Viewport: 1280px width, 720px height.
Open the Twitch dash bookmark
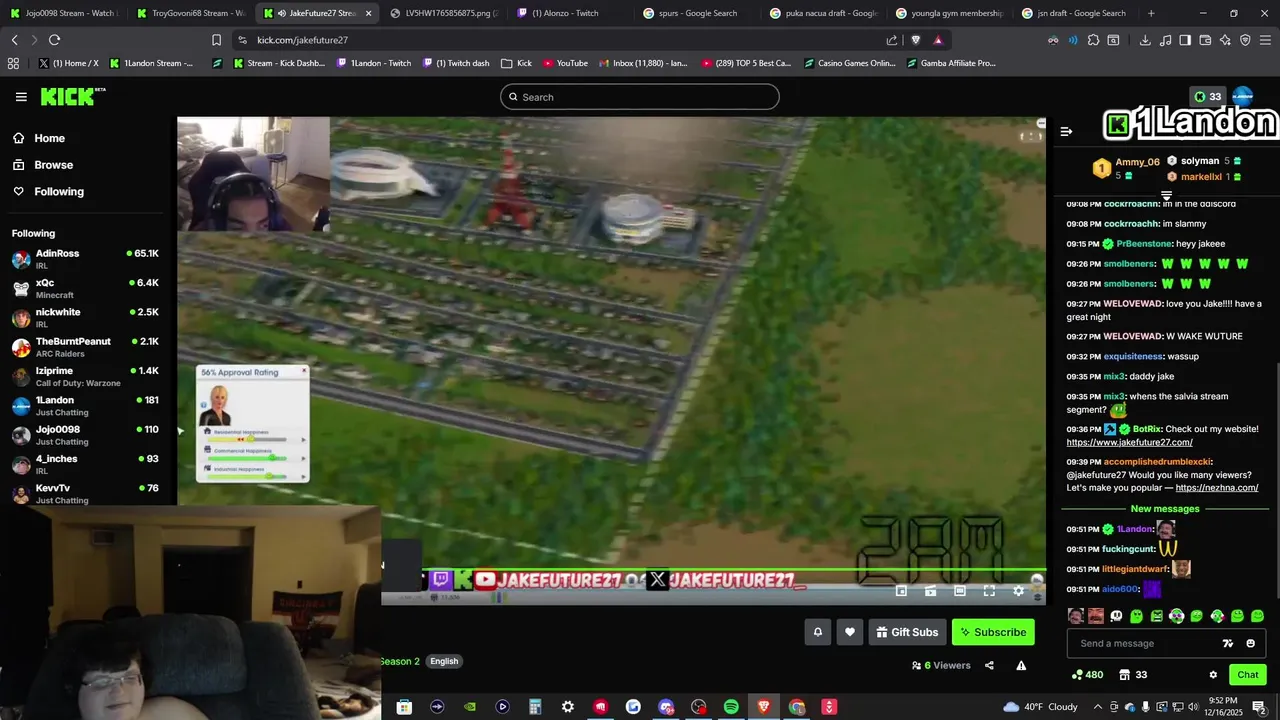(456, 63)
